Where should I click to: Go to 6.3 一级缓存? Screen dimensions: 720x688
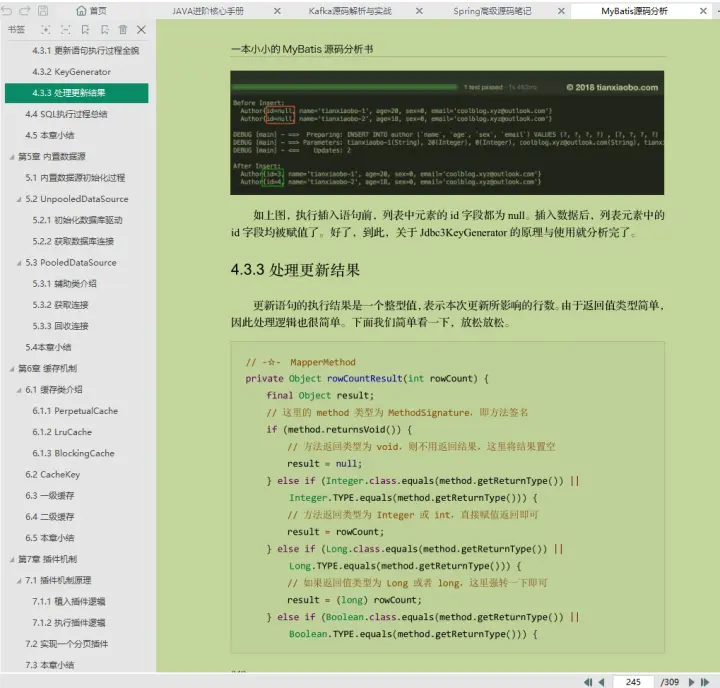click(x=50, y=496)
